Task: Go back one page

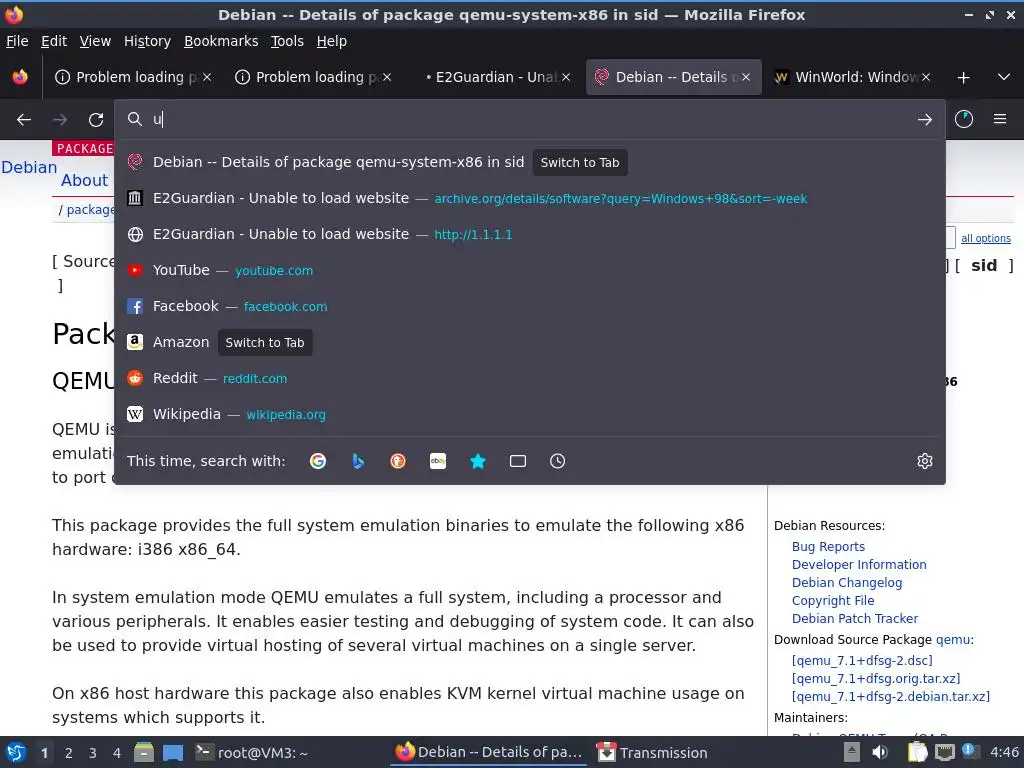Action: point(24,120)
